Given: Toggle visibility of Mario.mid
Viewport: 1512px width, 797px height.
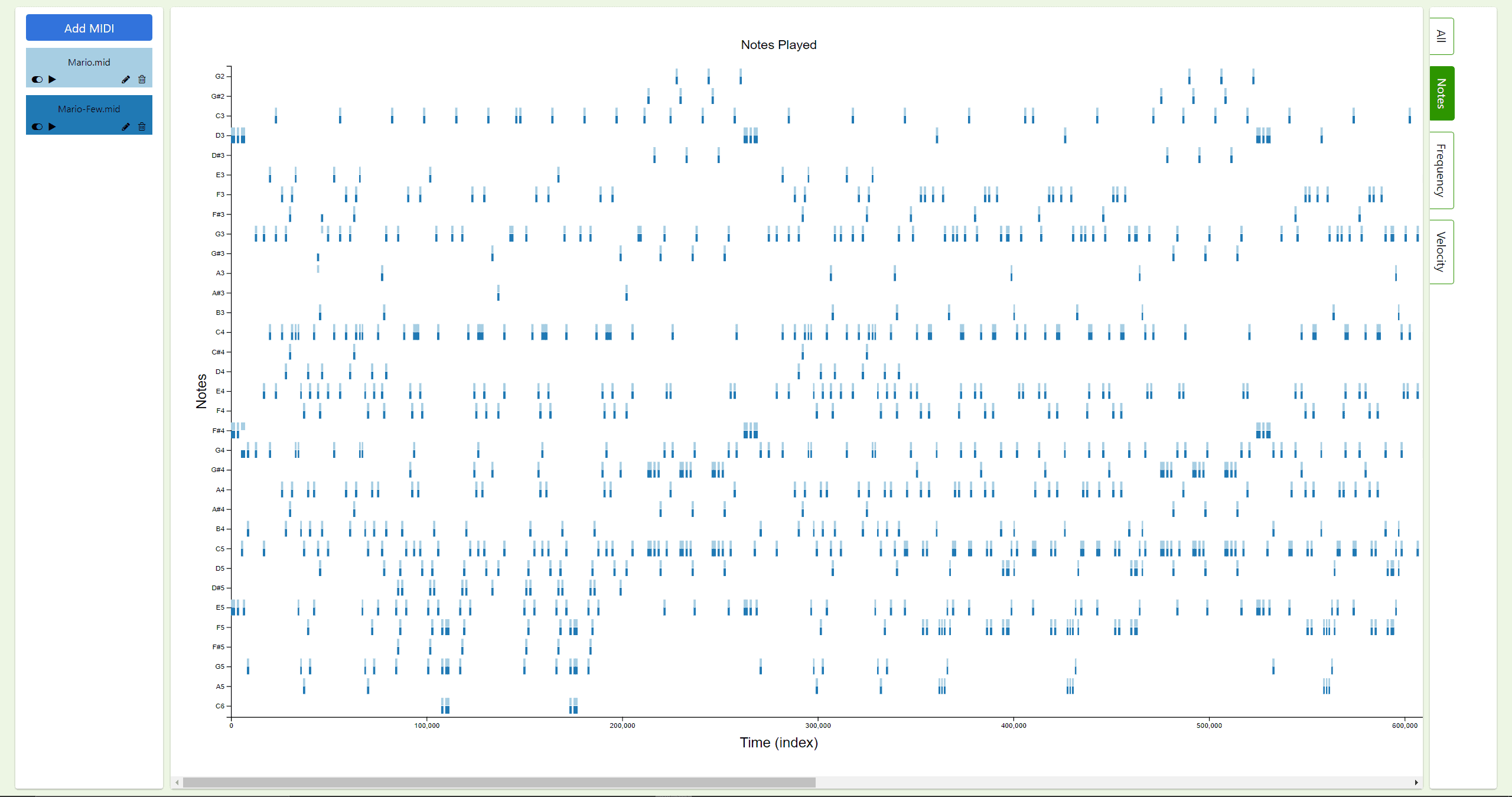Looking at the screenshot, I should click(37, 79).
